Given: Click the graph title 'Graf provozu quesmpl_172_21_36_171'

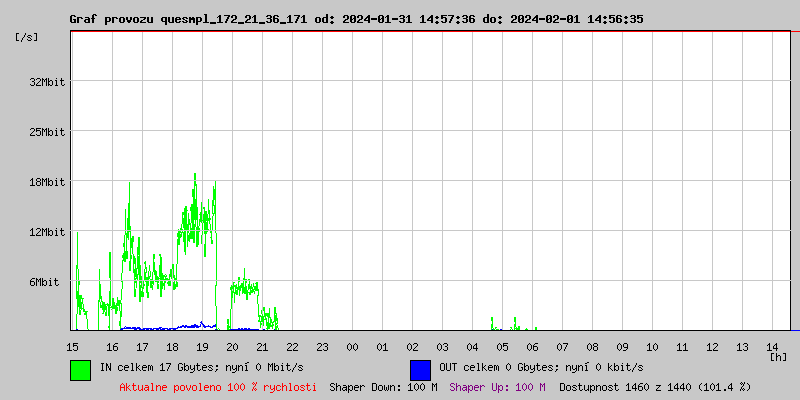Looking at the screenshot, I should 188,20.
